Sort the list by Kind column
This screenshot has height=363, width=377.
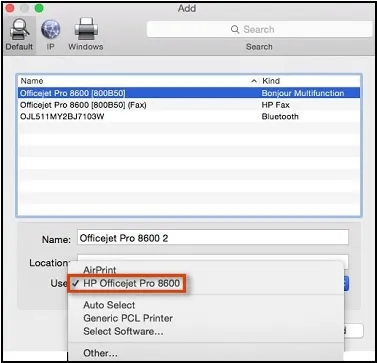coord(271,81)
